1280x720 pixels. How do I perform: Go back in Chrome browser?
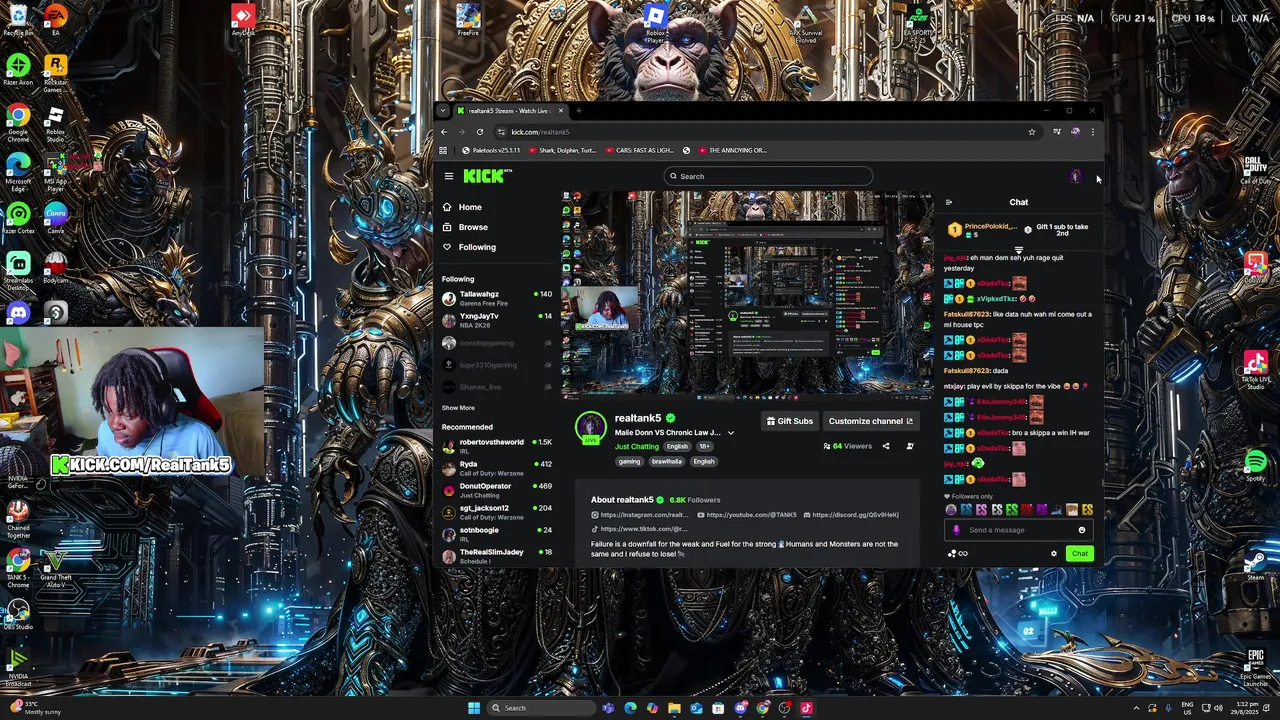pyautogui.click(x=444, y=132)
